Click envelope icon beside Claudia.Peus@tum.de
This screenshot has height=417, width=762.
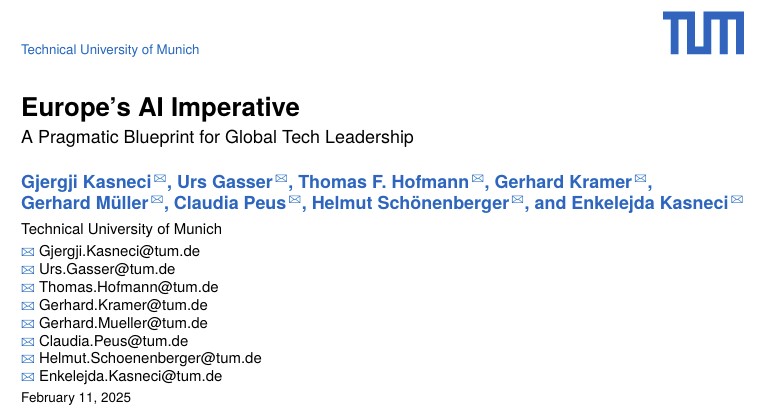pos(28,342)
